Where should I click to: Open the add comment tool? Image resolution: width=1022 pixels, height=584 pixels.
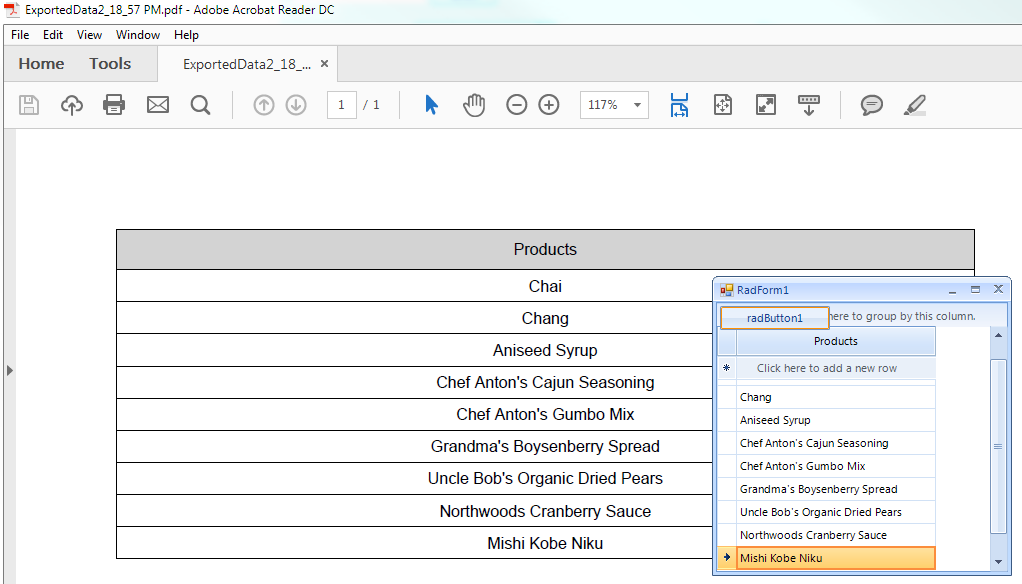point(872,105)
